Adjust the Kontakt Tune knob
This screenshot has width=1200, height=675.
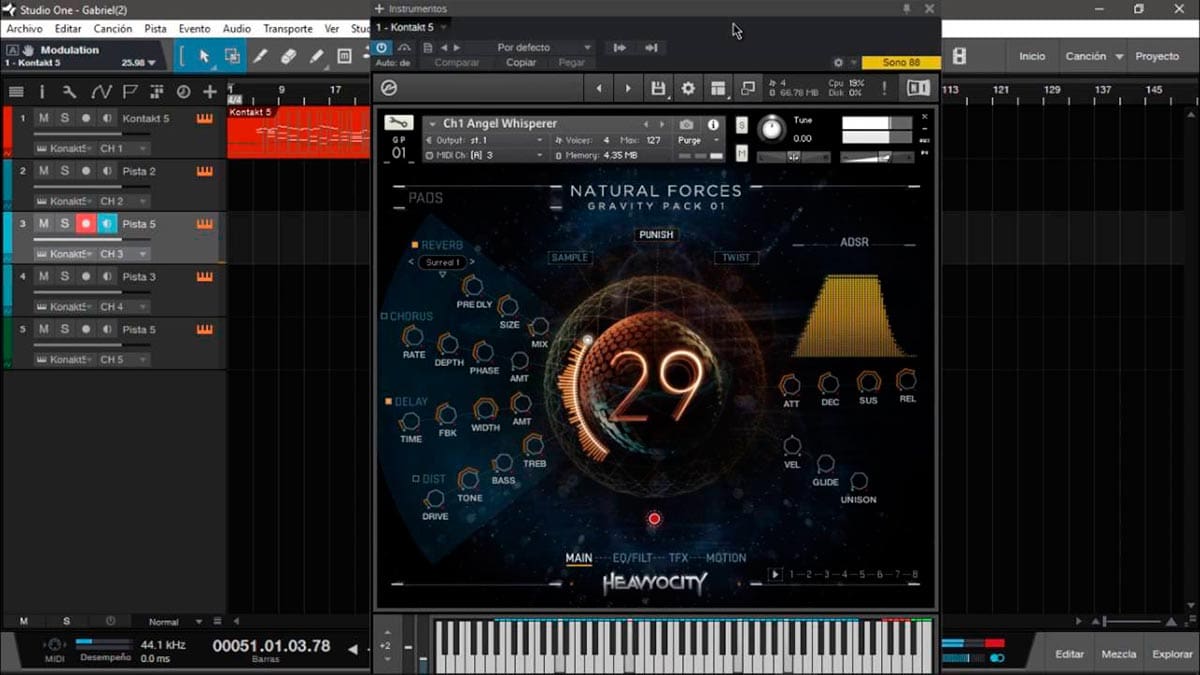click(771, 129)
